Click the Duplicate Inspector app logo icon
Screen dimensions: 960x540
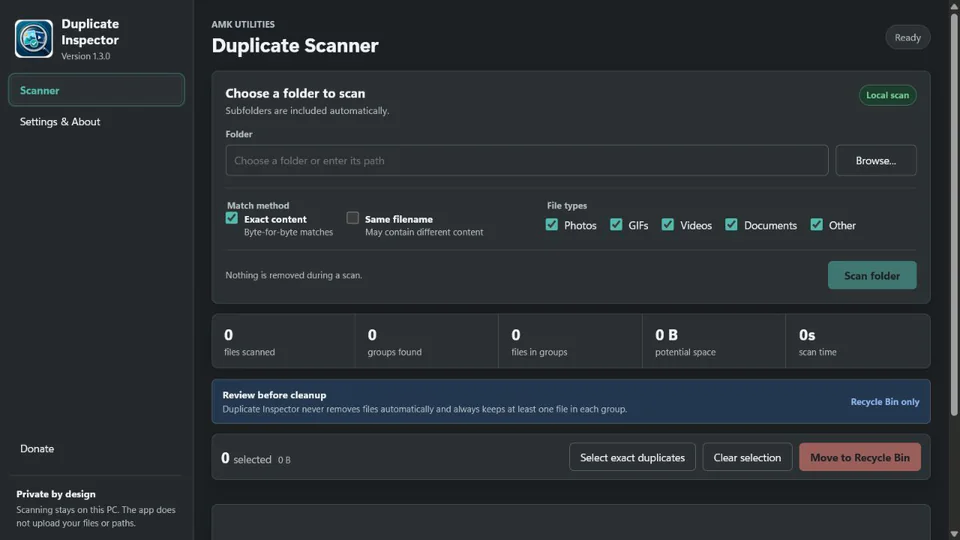(34, 39)
